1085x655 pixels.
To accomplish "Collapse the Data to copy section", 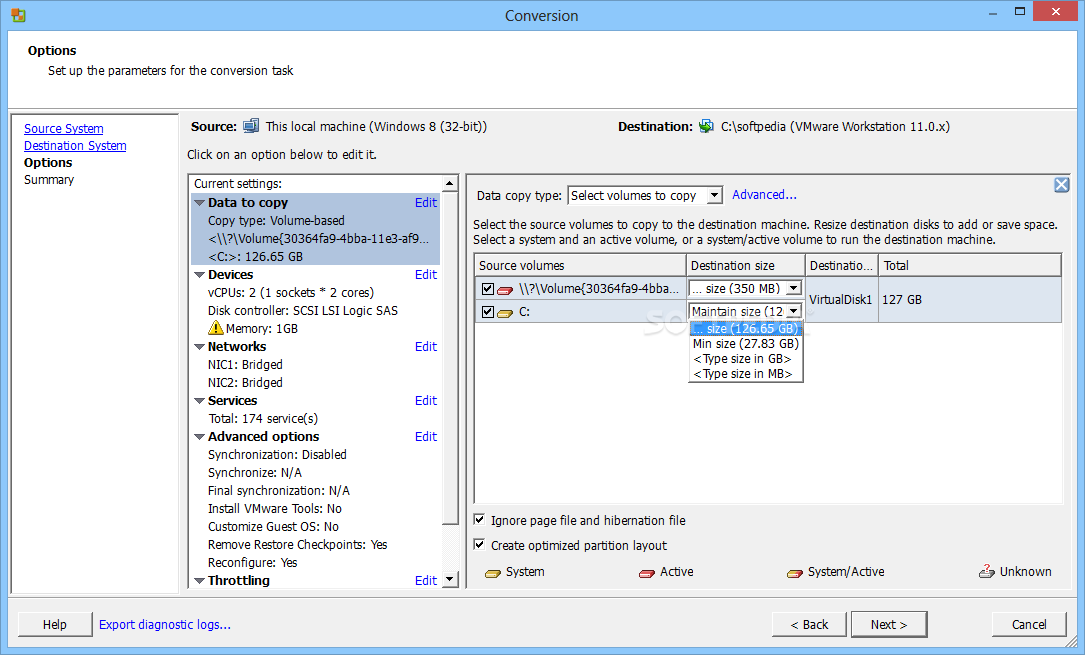I will [x=199, y=203].
